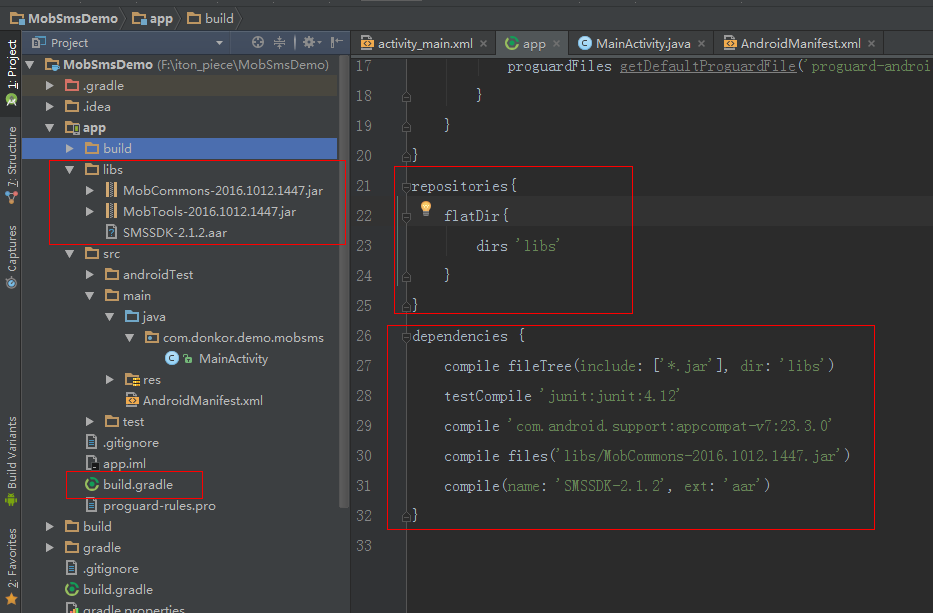Place cursor in dirs 'libs' on line 23
The height and width of the screenshot is (613, 933).
pos(518,246)
